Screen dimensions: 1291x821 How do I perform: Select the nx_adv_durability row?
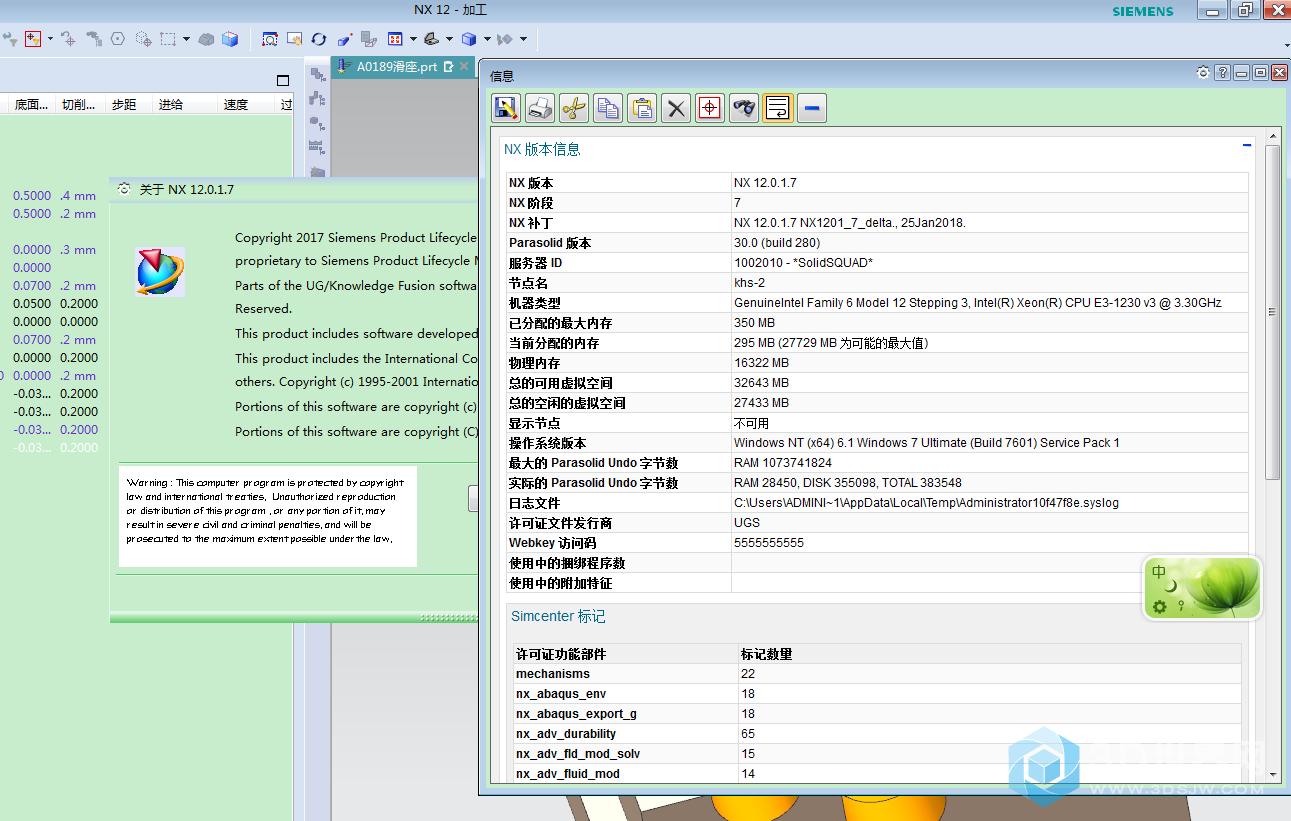click(x=877, y=734)
